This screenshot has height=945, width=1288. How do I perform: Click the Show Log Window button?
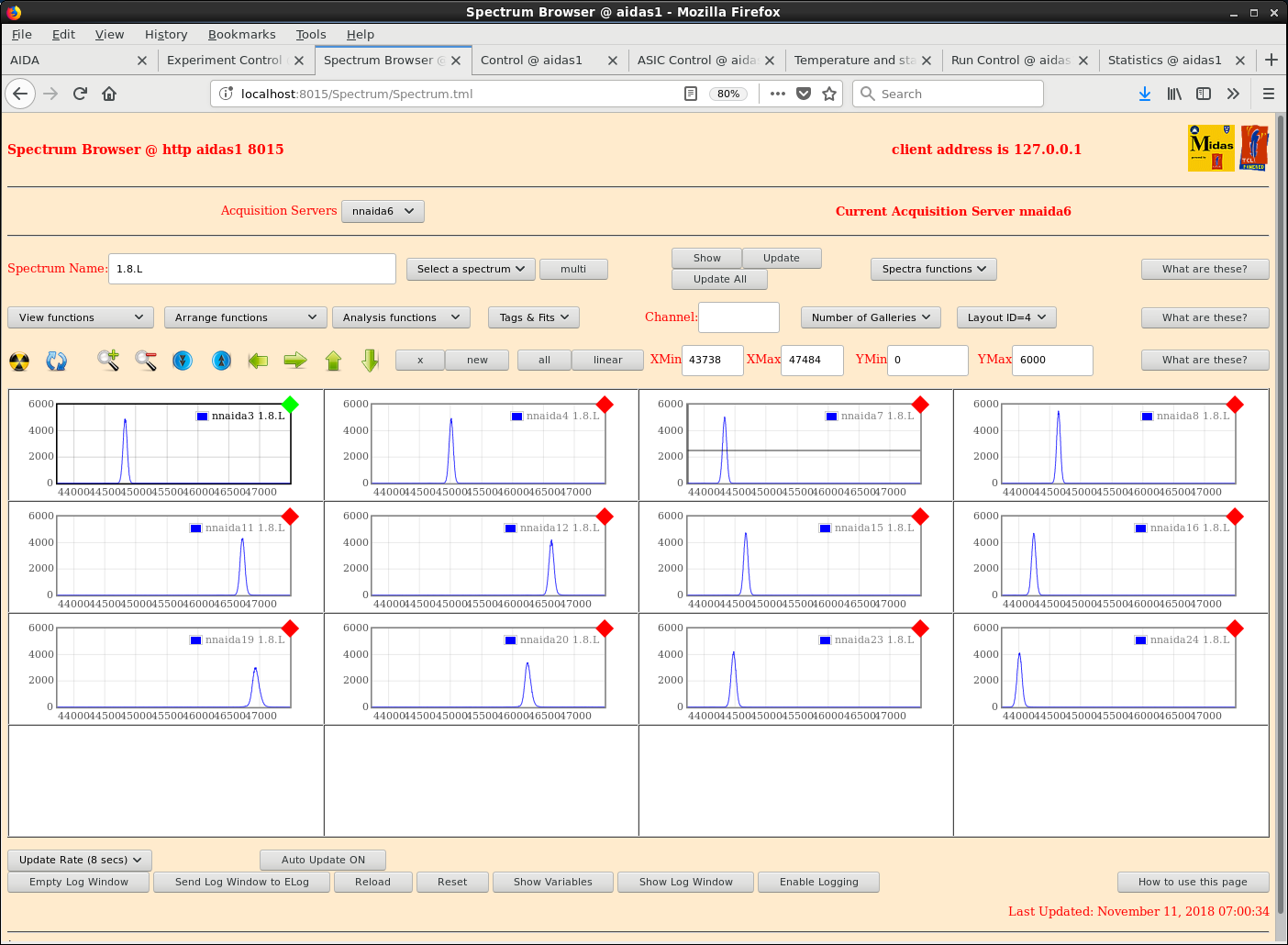tap(686, 882)
